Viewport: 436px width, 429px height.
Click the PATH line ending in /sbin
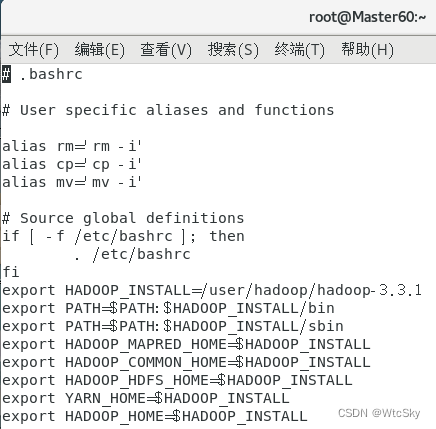click(x=173, y=326)
